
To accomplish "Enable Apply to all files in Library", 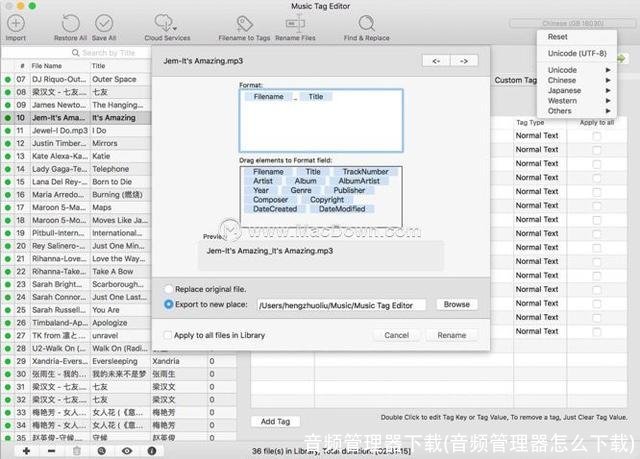I will point(168,335).
